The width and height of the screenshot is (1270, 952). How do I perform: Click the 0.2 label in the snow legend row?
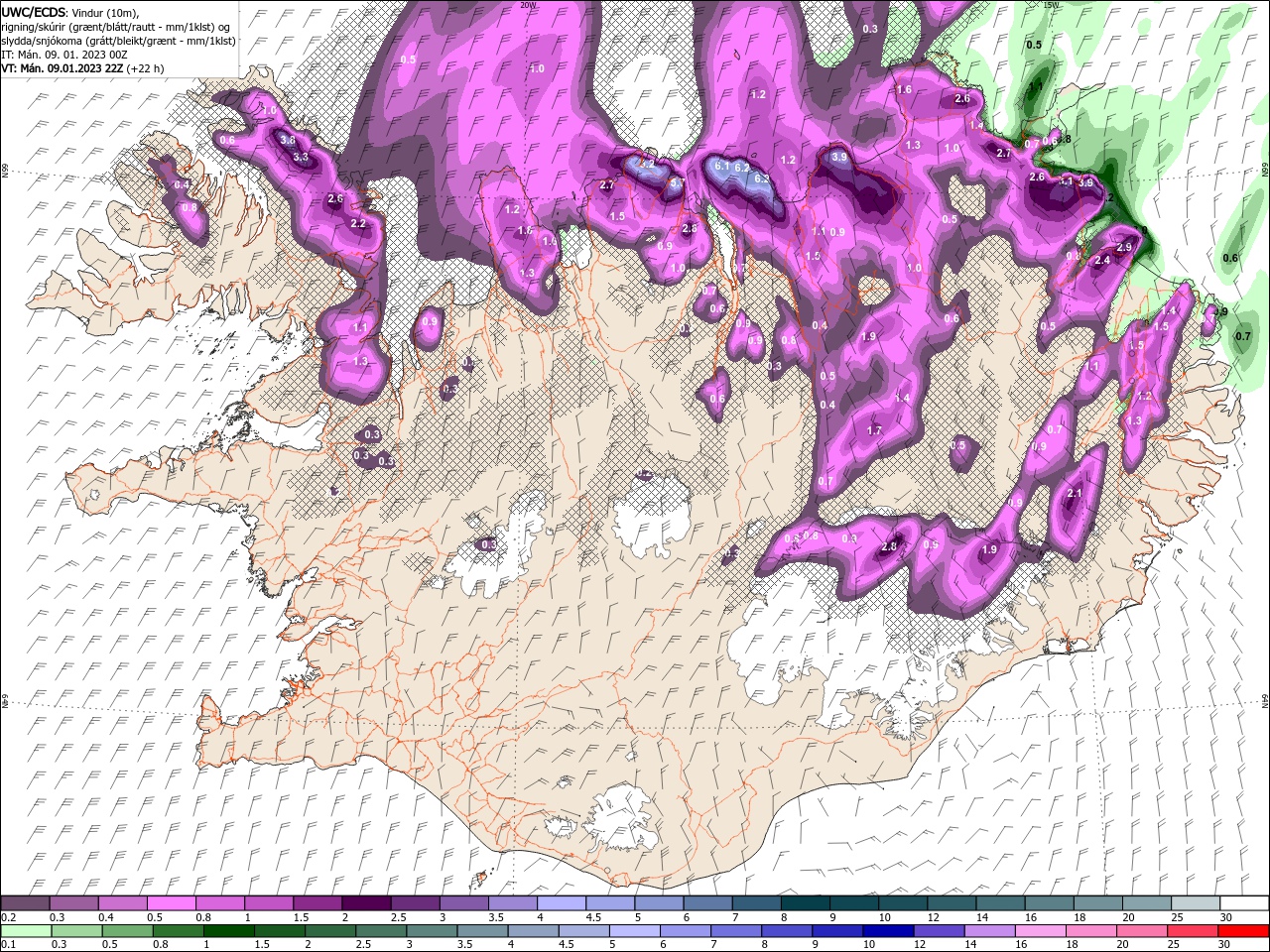[8, 917]
